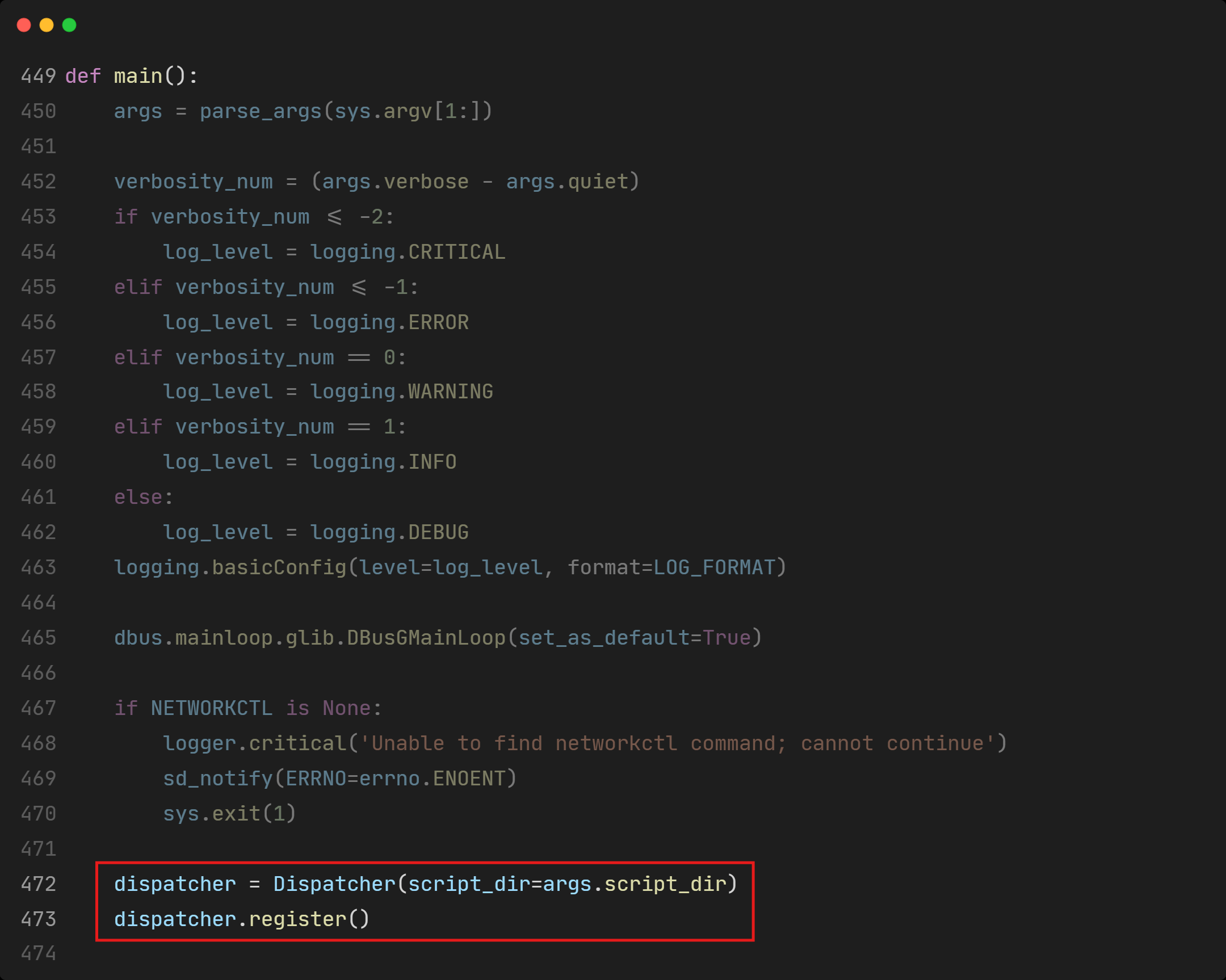Click parse_args call on line 450

tap(261, 111)
